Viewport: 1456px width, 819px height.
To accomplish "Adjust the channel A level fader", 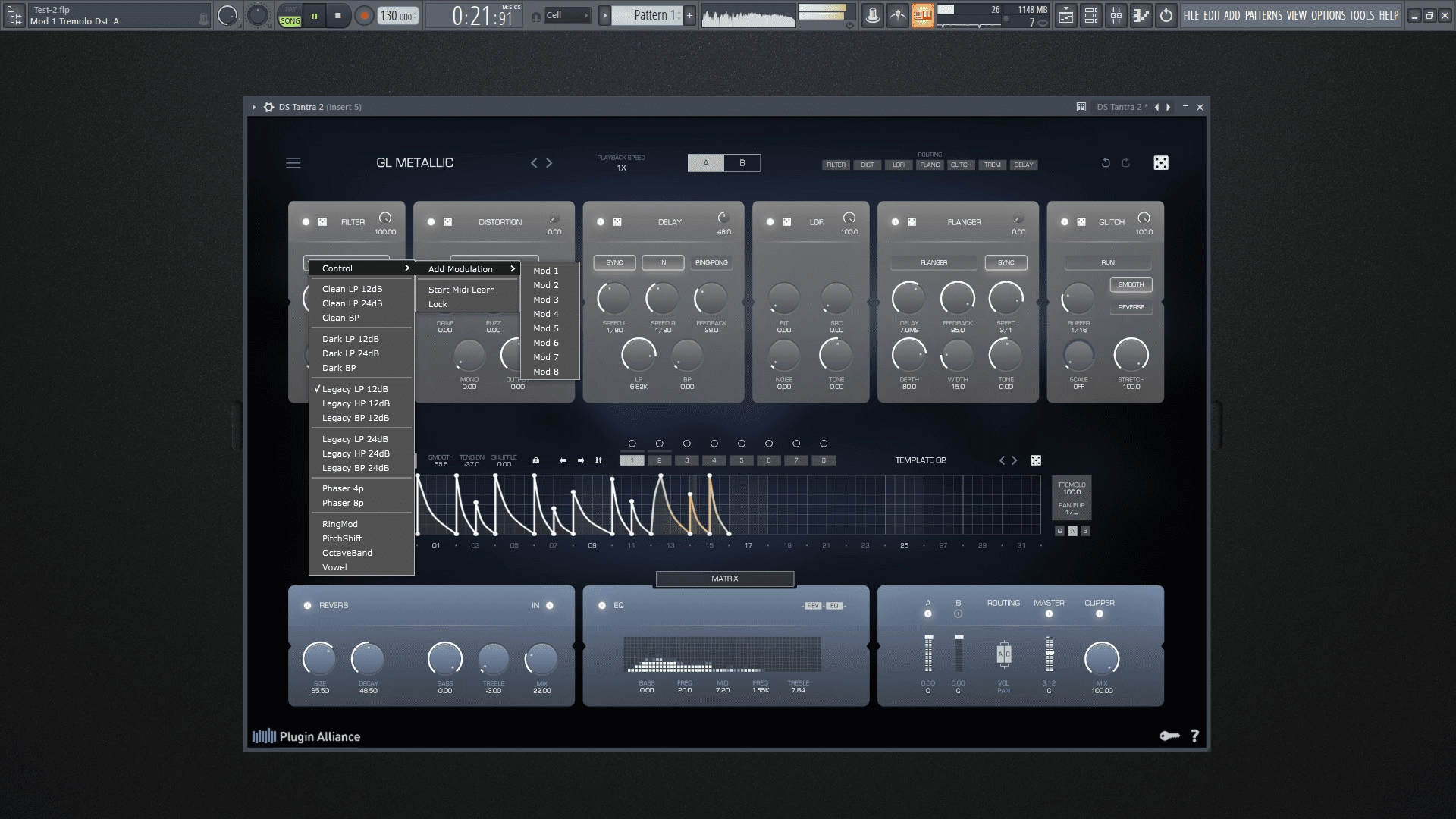I will tap(928, 654).
